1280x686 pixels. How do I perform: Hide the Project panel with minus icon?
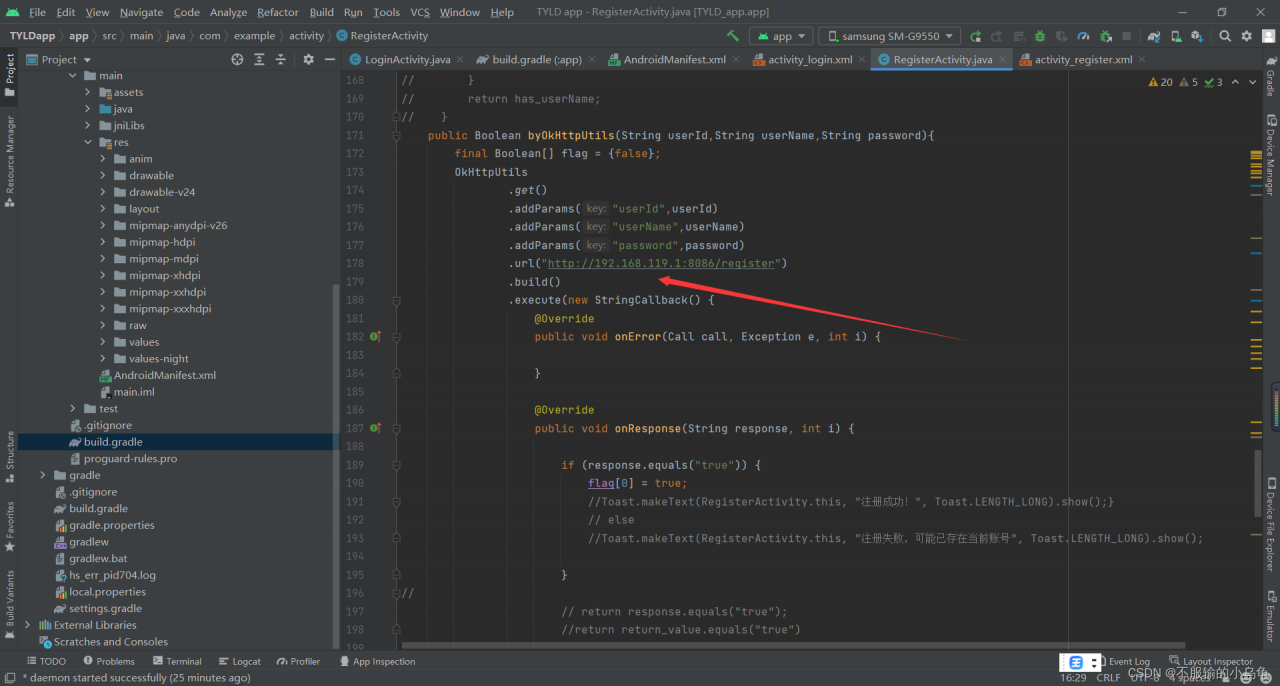click(330, 60)
